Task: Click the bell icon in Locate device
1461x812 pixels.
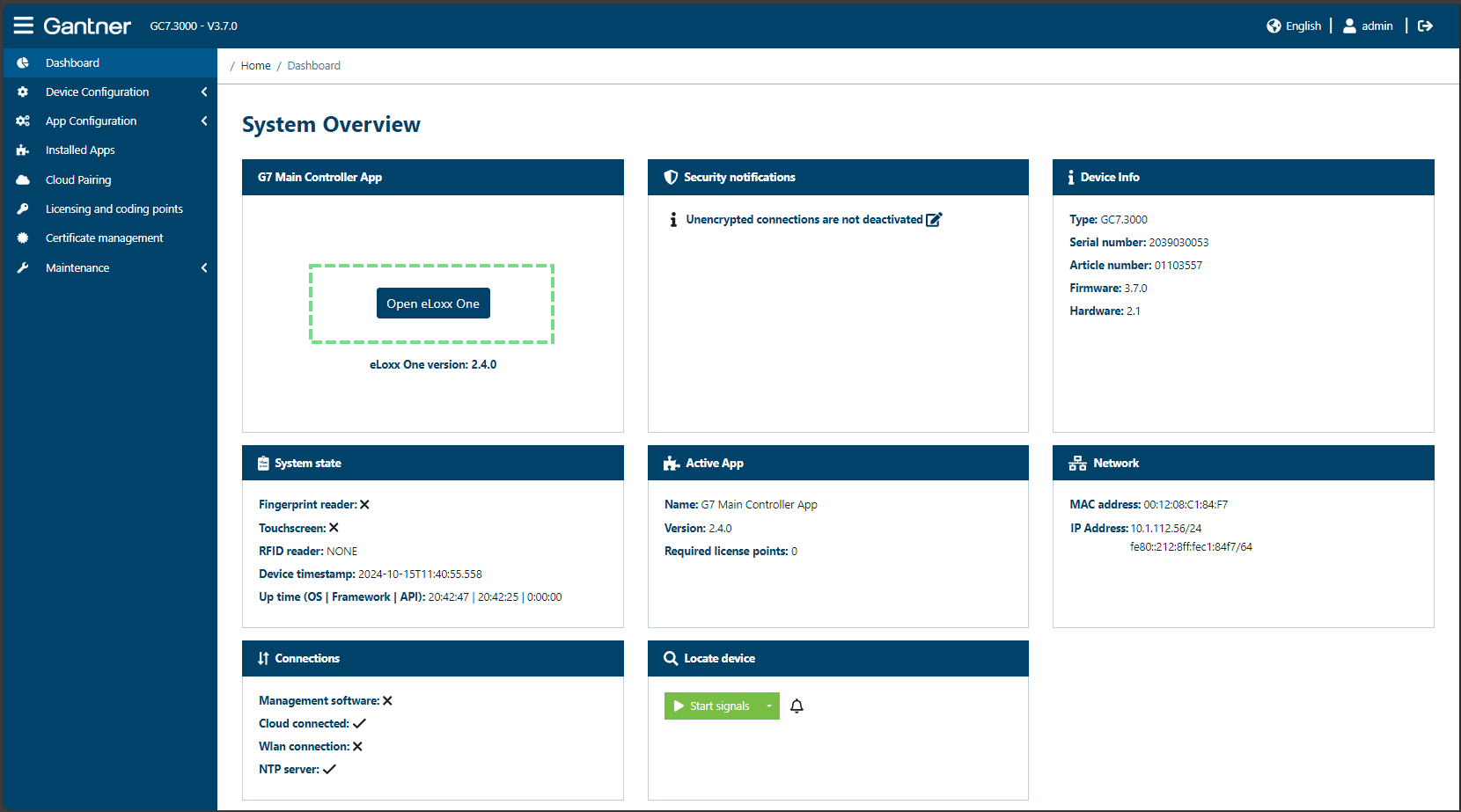Action: [797, 706]
